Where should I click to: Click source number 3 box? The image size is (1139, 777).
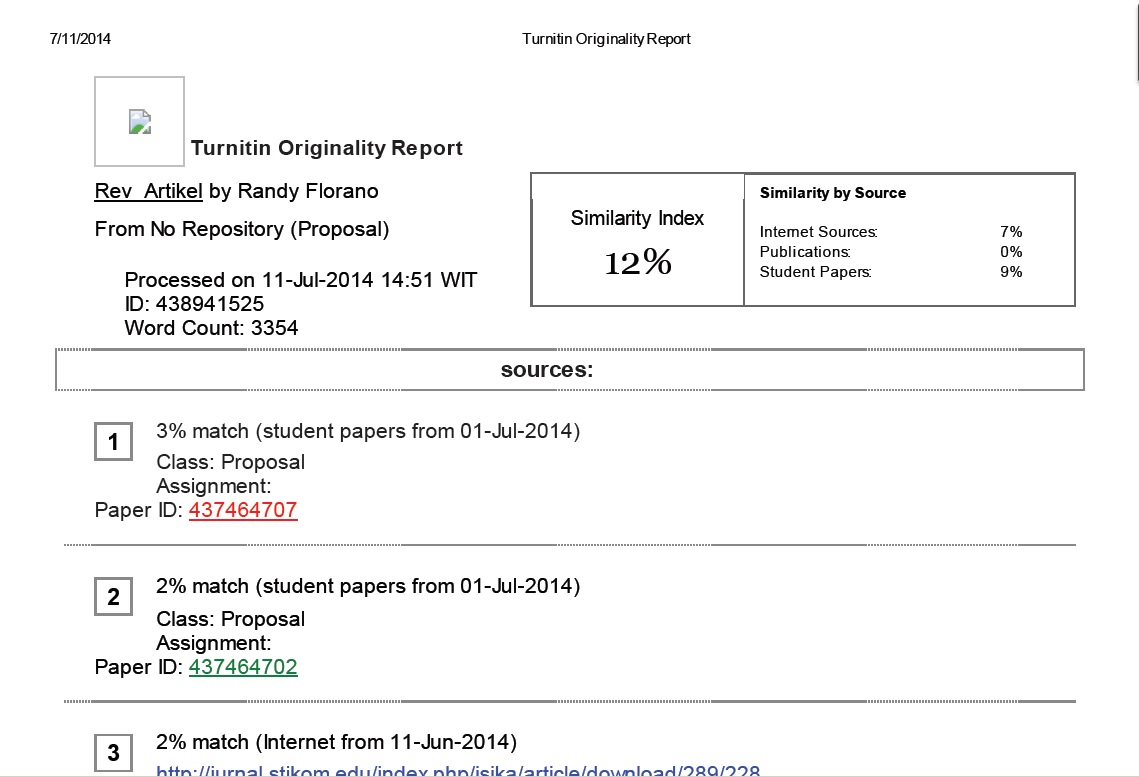point(113,753)
